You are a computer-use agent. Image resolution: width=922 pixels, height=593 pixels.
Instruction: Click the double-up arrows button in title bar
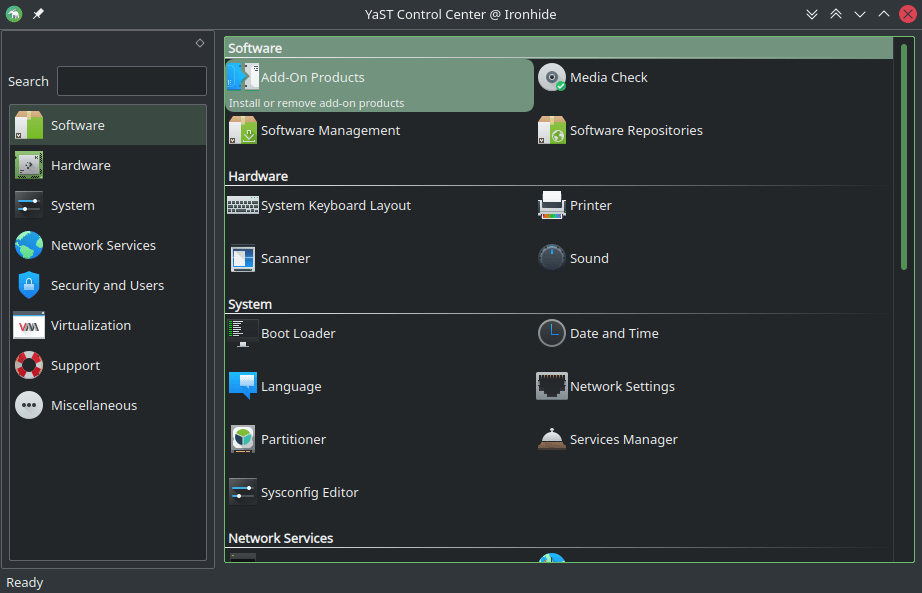click(836, 14)
